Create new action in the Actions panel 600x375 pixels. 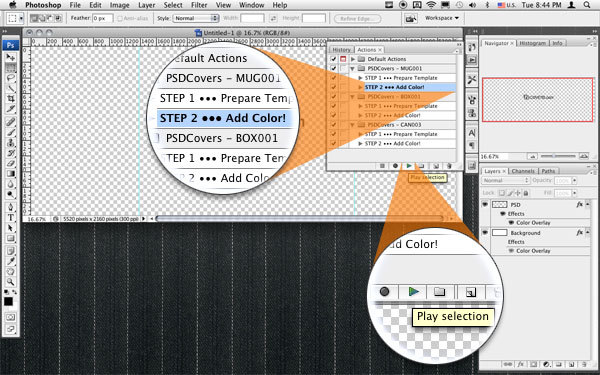[436, 166]
